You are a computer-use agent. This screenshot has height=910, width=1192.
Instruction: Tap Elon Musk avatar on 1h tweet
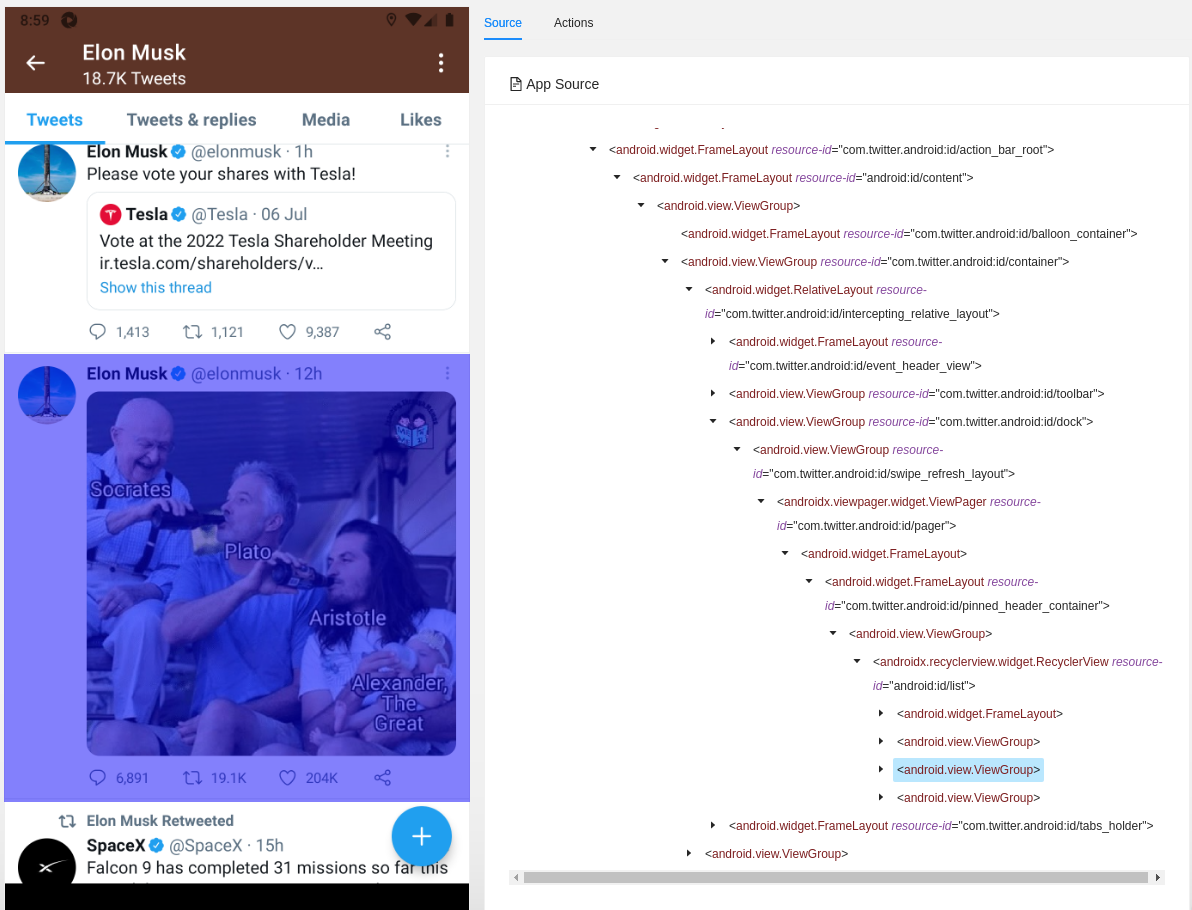[x=46, y=172]
